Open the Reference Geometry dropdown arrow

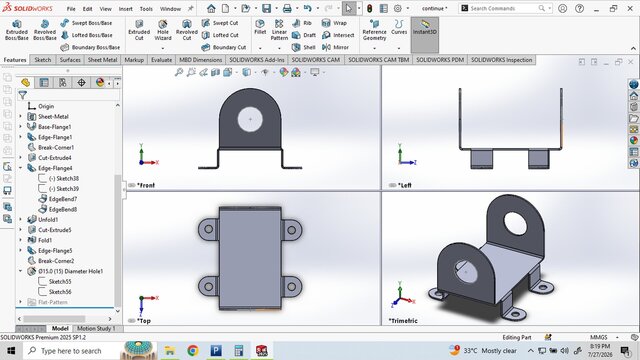tap(374, 48)
